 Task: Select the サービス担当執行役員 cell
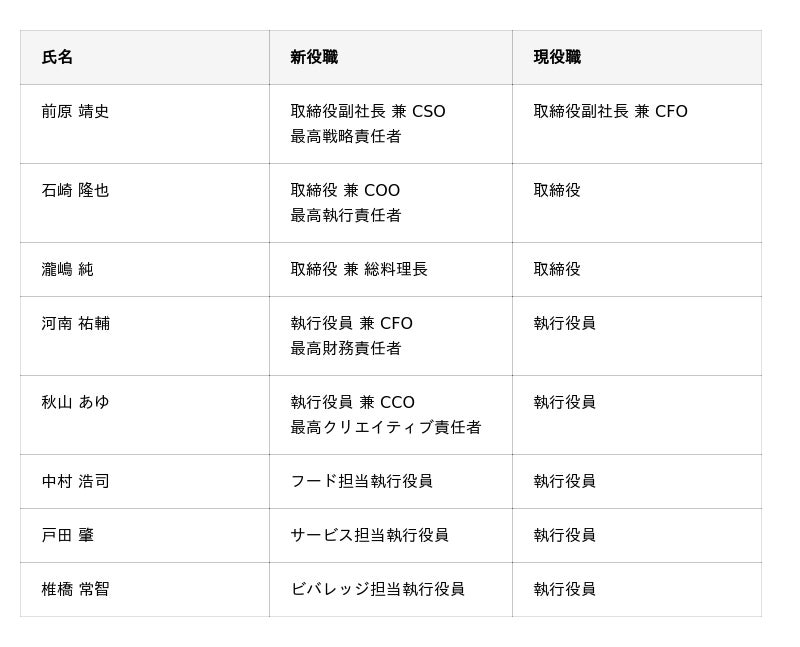[x=369, y=536]
